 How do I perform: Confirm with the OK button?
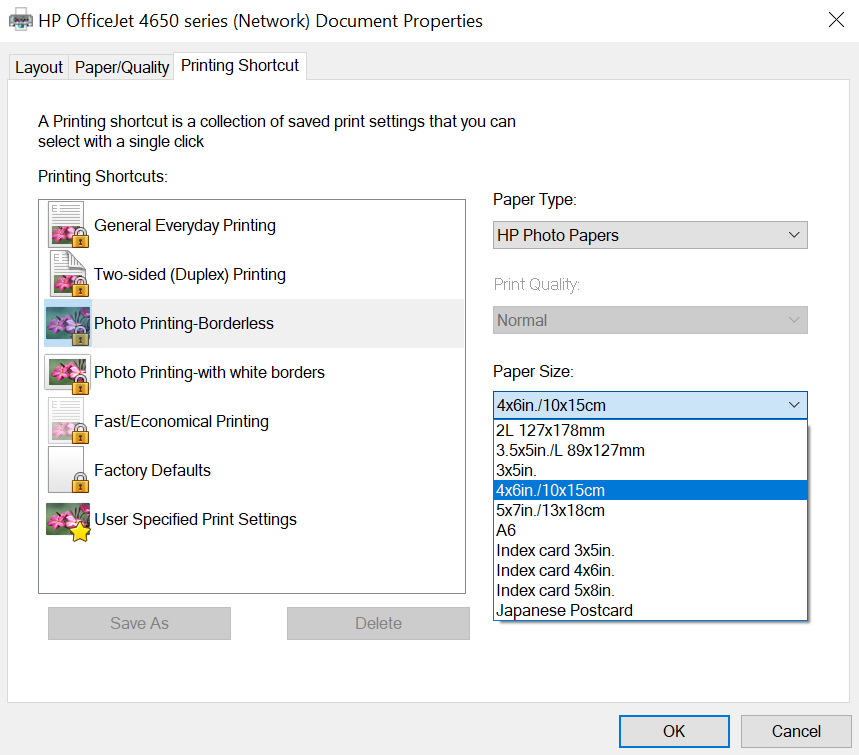click(674, 731)
